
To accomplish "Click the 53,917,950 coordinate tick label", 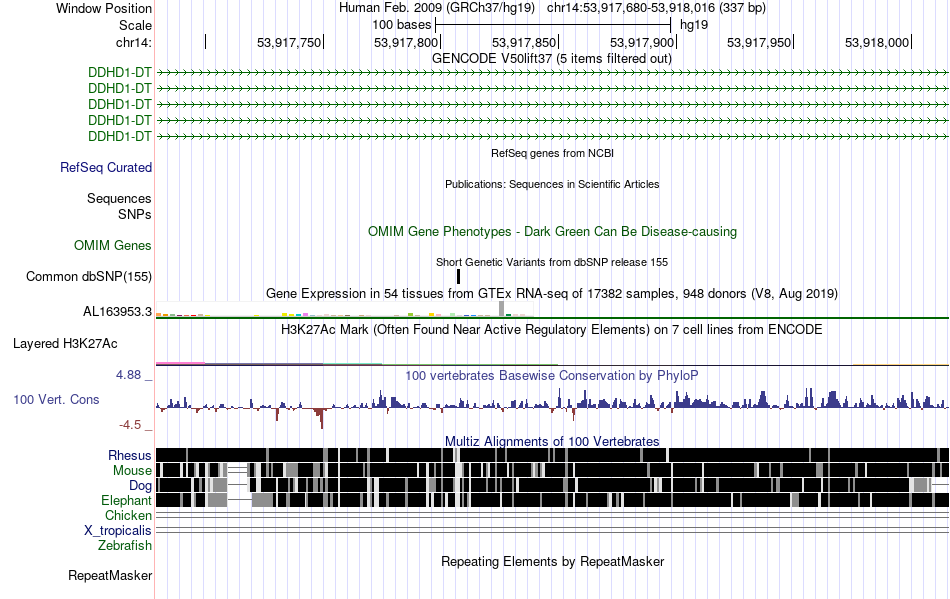I will [759, 42].
